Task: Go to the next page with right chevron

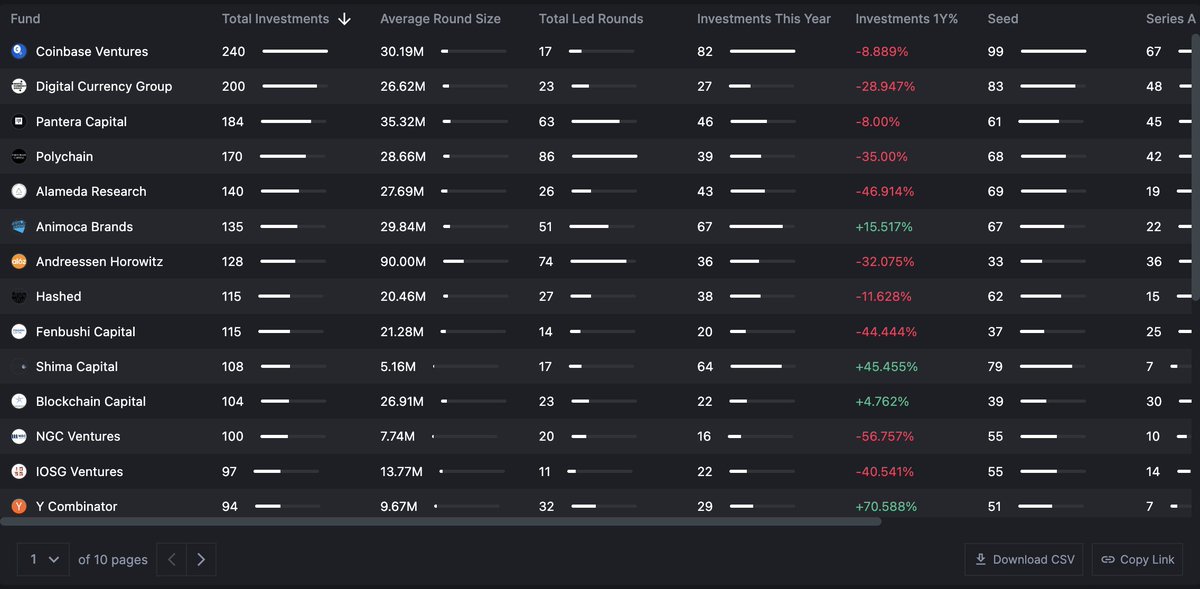Action: 201,559
